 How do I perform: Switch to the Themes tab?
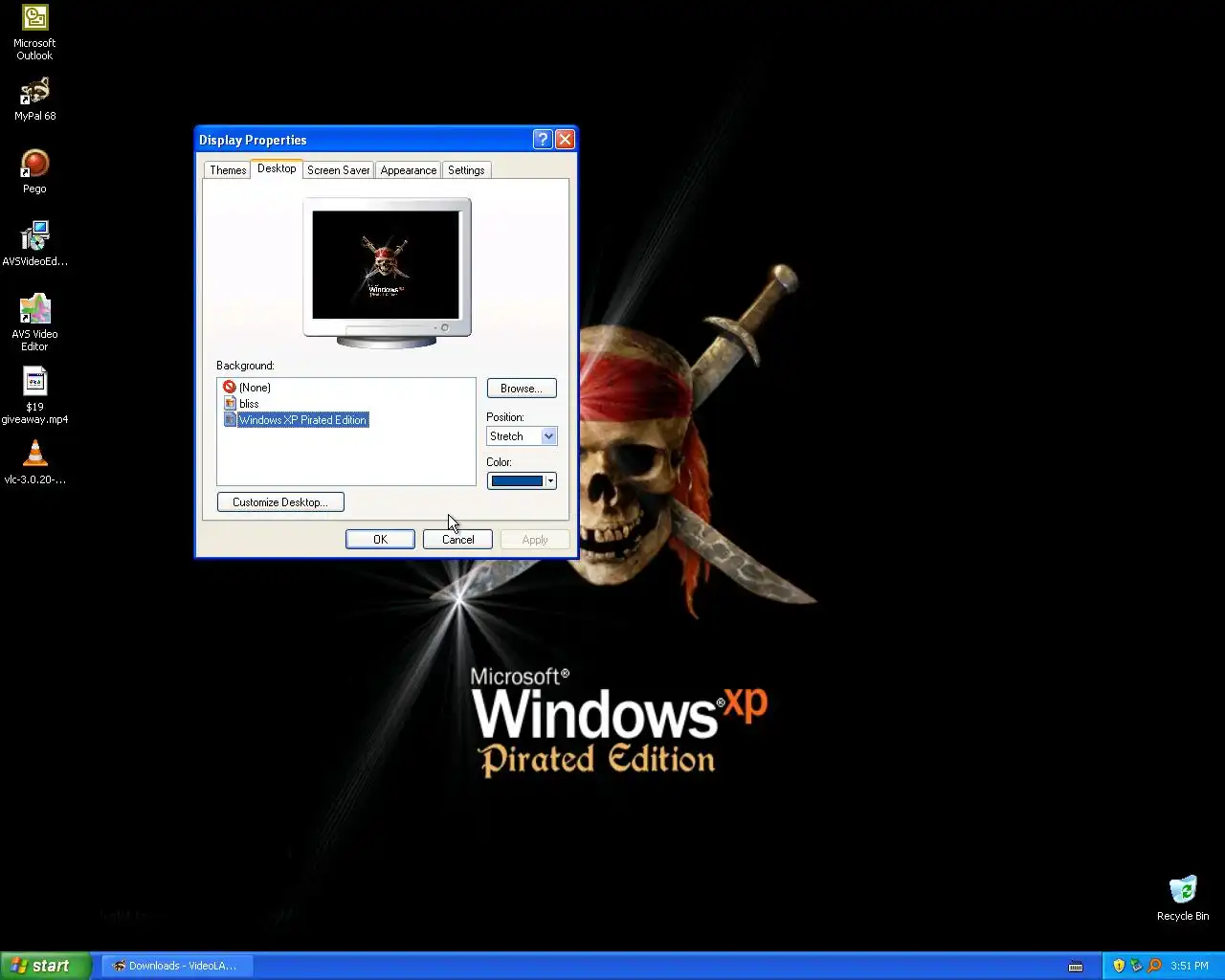pyautogui.click(x=228, y=170)
